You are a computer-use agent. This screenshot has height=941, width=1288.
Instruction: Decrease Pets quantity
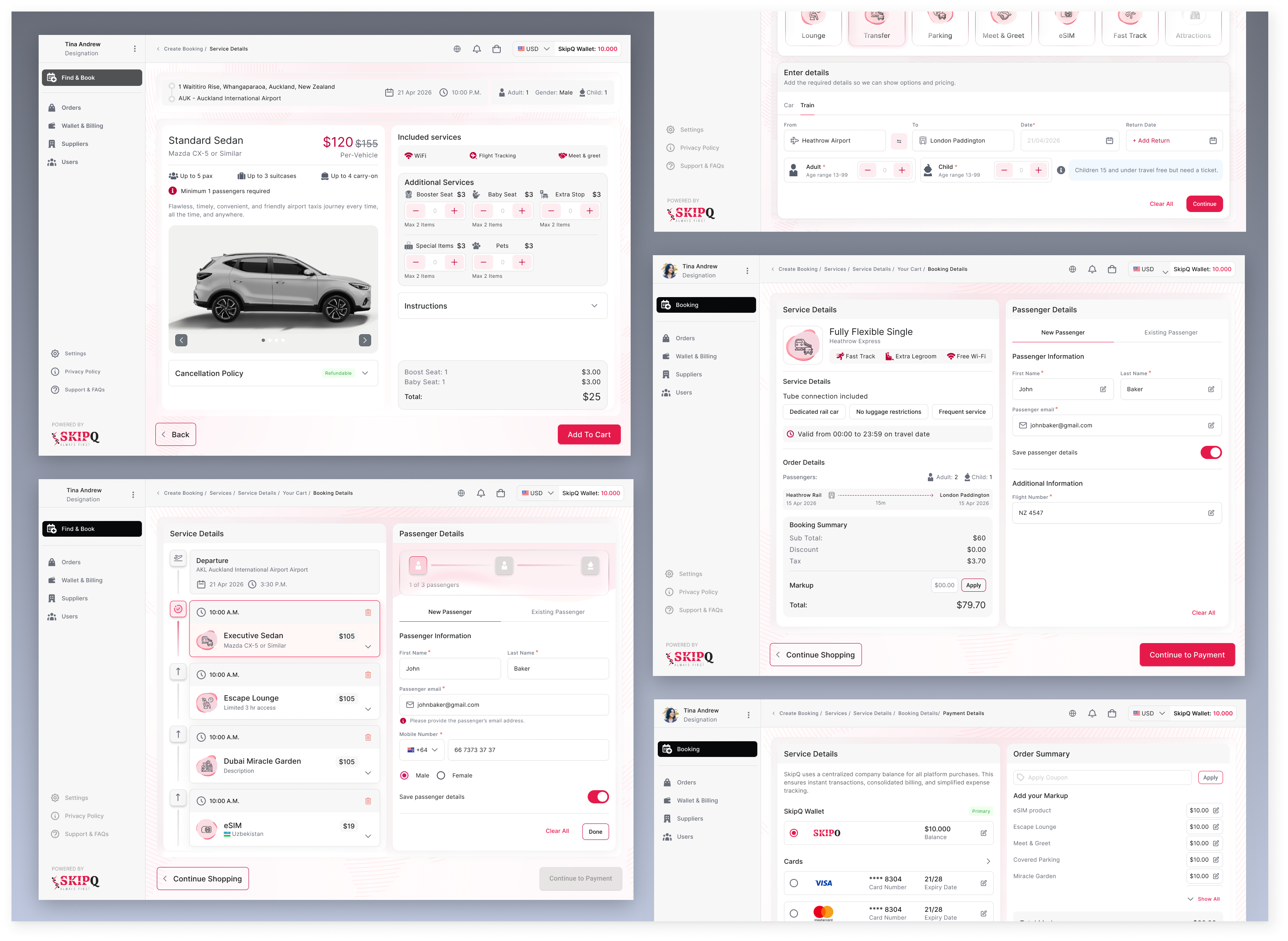point(483,262)
